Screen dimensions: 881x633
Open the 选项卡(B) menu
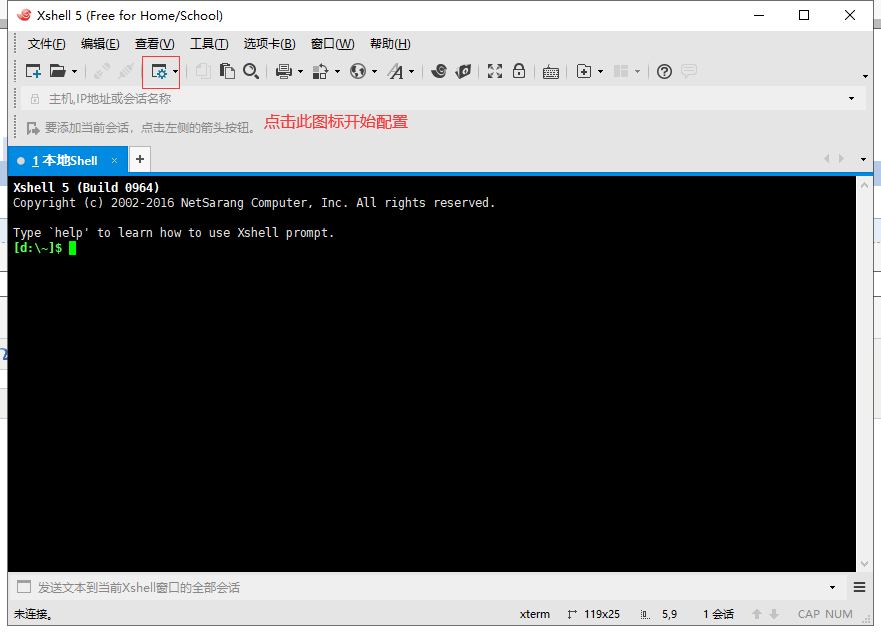tap(269, 44)
